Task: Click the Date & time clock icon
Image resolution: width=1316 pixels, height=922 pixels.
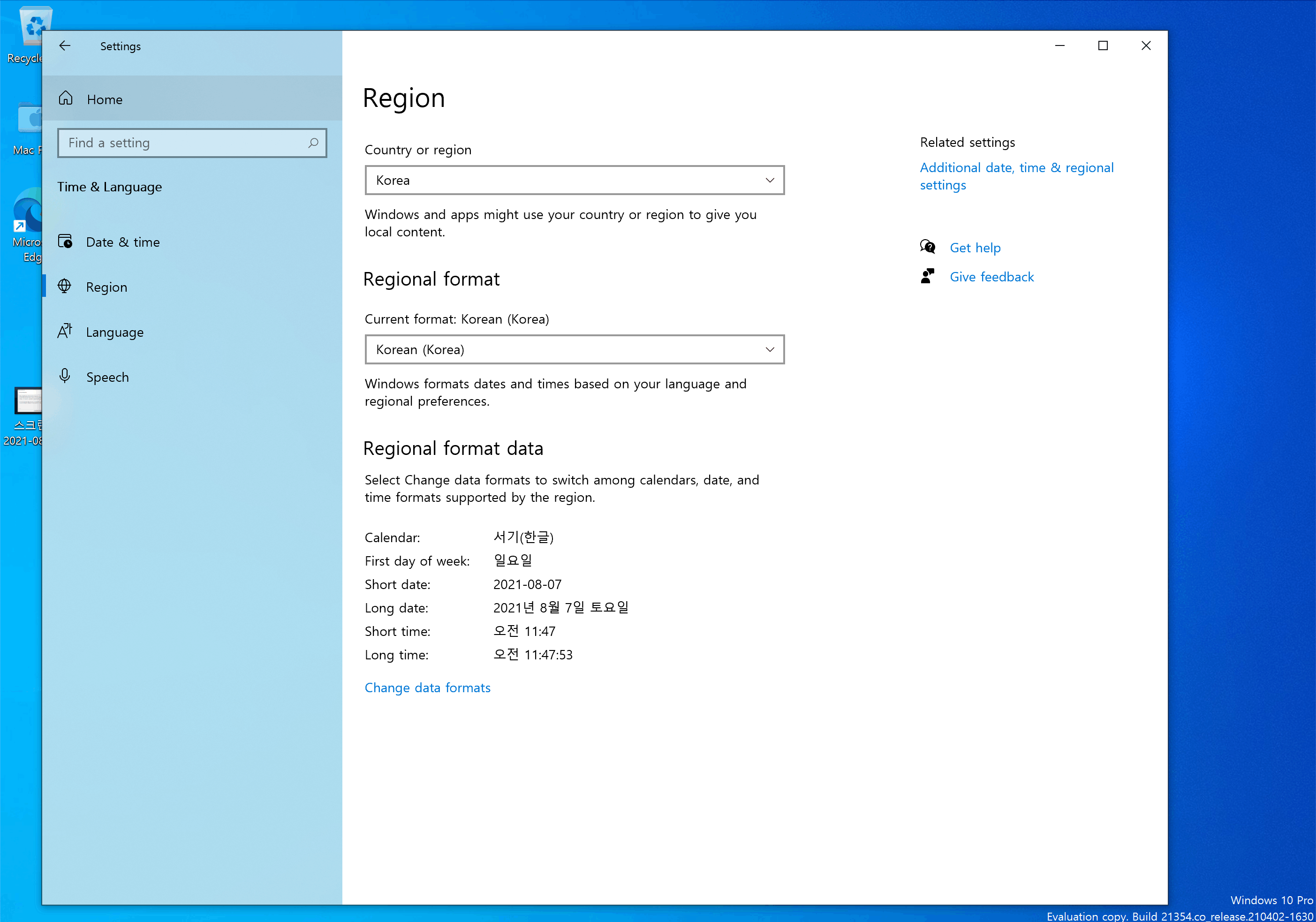Action: [65, 241]
